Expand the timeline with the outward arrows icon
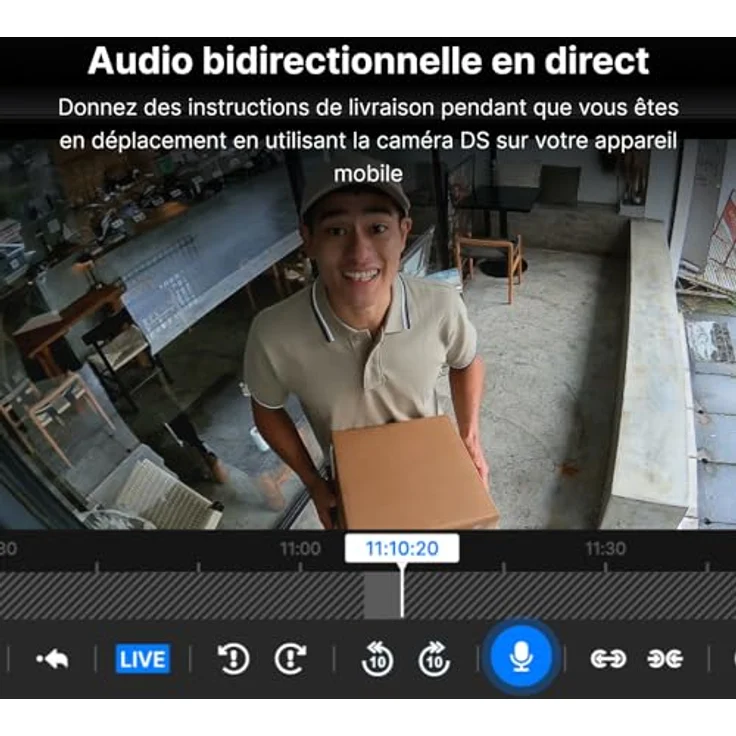Screen dimensions: 736x736 (x=607, y=659)
